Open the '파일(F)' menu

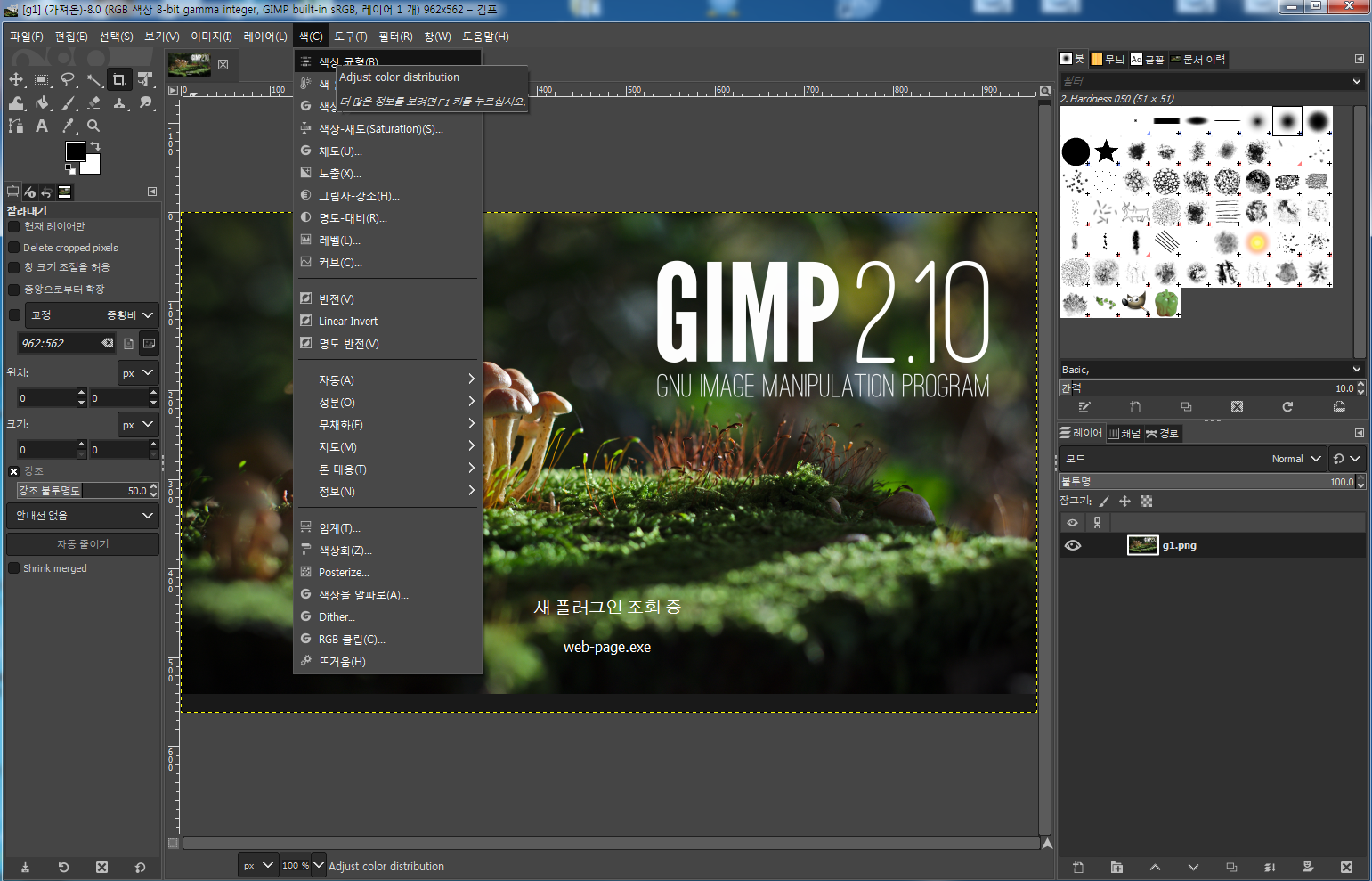click(27, 37)
